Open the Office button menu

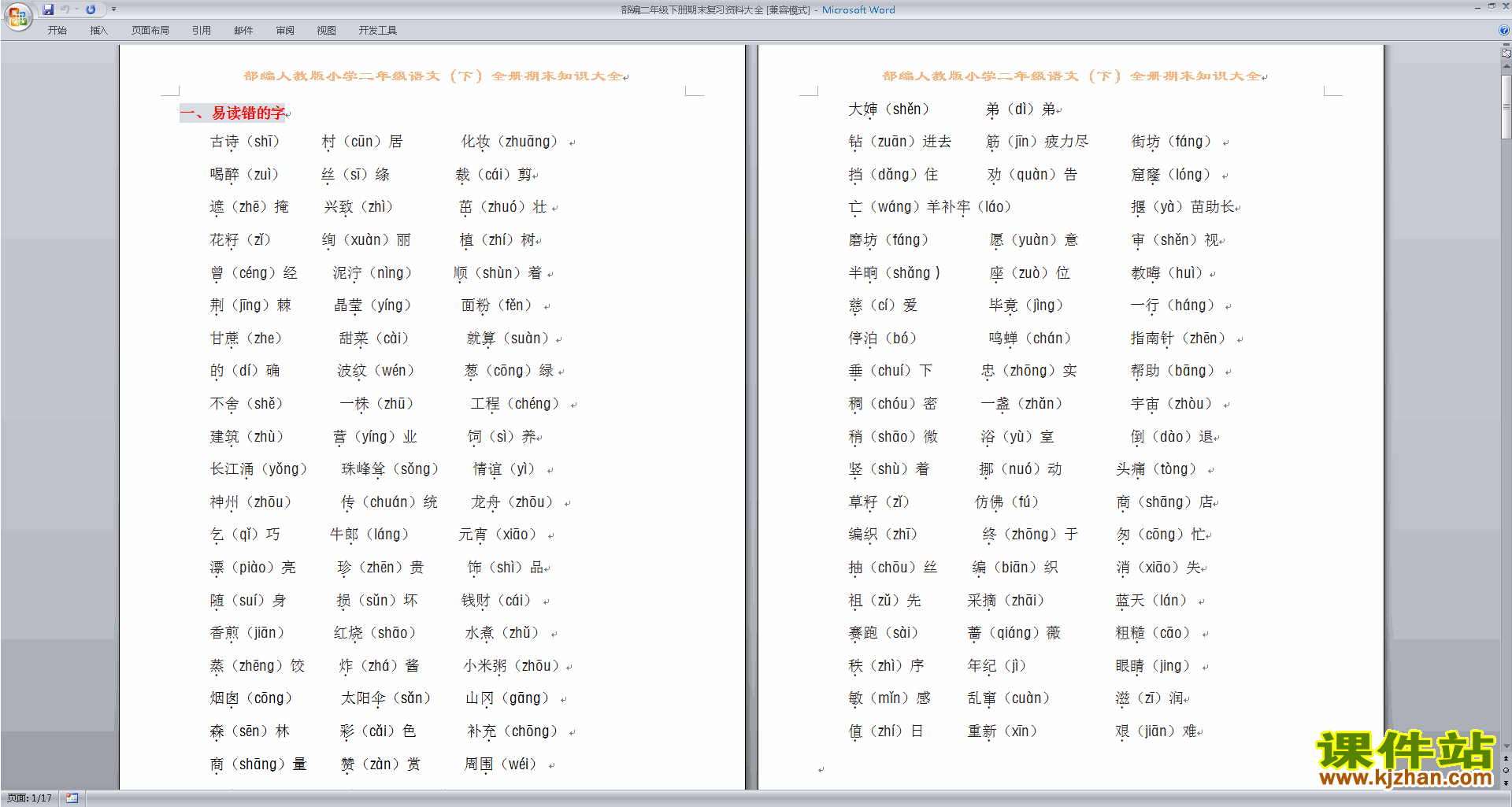pos(17,16)
